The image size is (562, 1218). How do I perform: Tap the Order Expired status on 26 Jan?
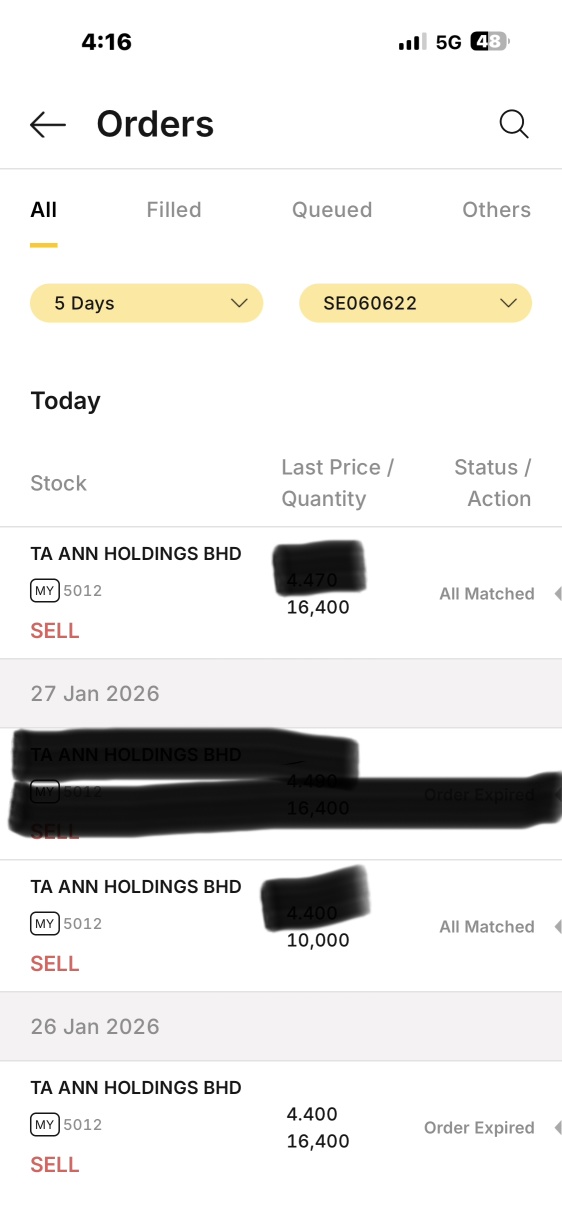point(479,1128)
